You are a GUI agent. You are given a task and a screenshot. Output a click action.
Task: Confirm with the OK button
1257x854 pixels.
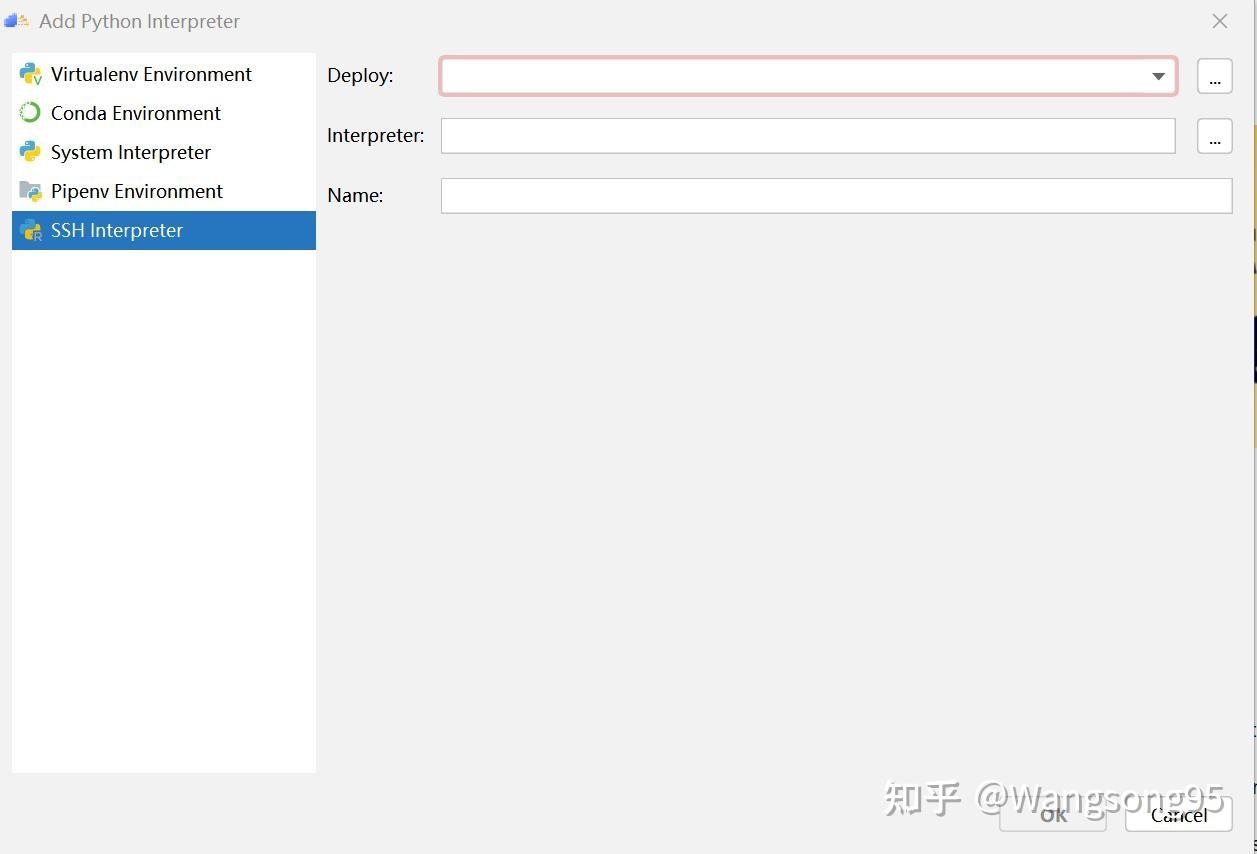[1053, 815]
